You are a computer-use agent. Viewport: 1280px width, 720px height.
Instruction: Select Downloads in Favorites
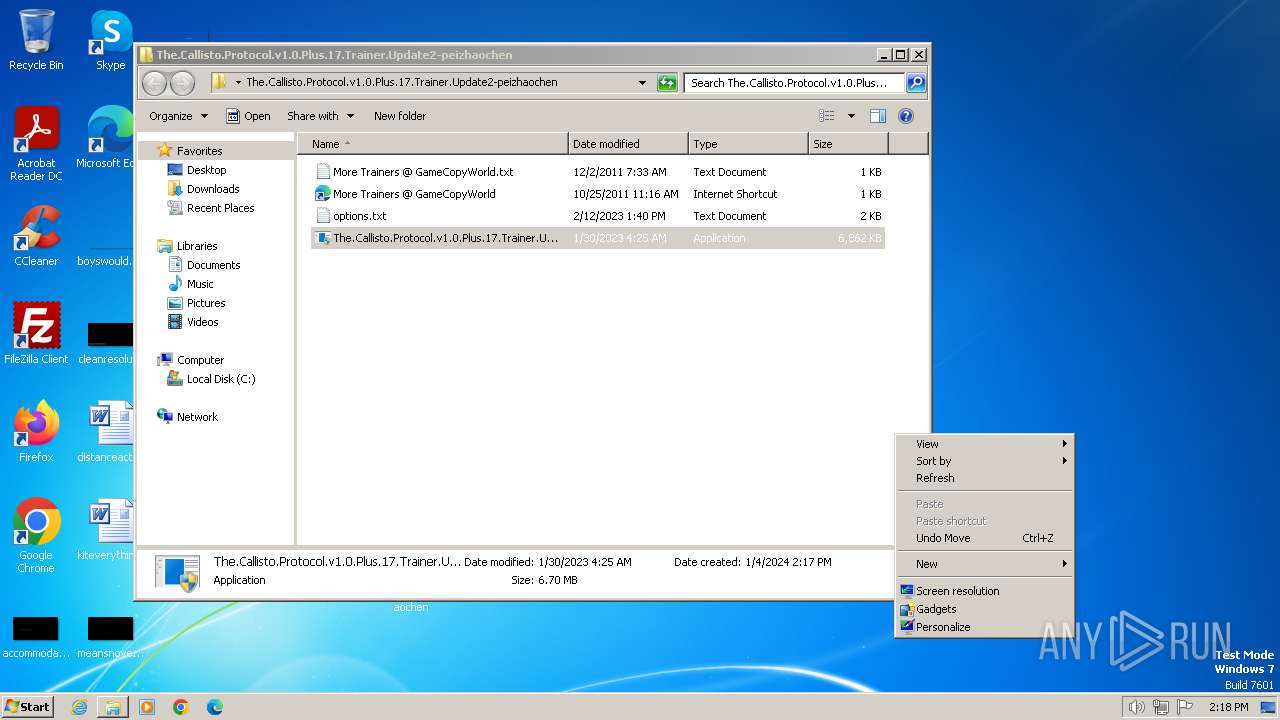(203, 189)
